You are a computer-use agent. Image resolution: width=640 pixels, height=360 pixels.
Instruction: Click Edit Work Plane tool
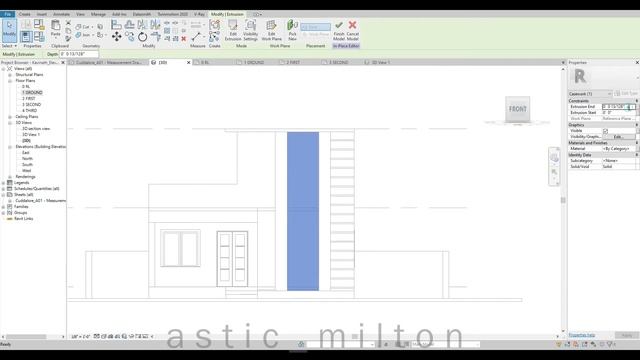(x=271, y=30)
